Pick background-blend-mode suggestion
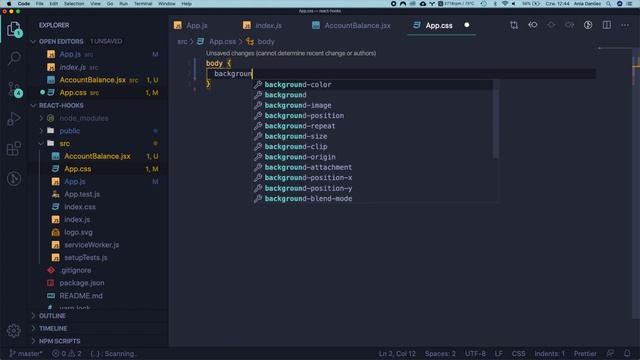The image size is (640, 360). (x=373, y=199)
